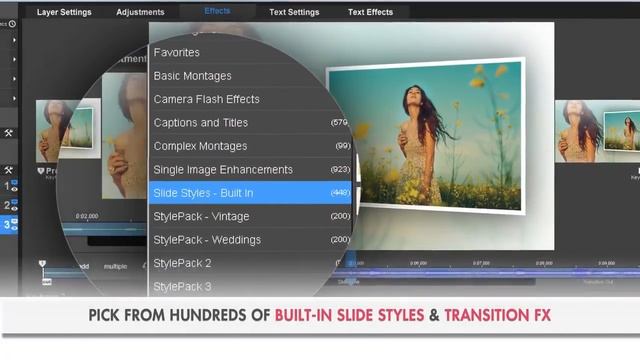The height and width of the screenshot is (360, 640).
Task: Click the (99) count beside Complex Montages
Action: point(342,146)
